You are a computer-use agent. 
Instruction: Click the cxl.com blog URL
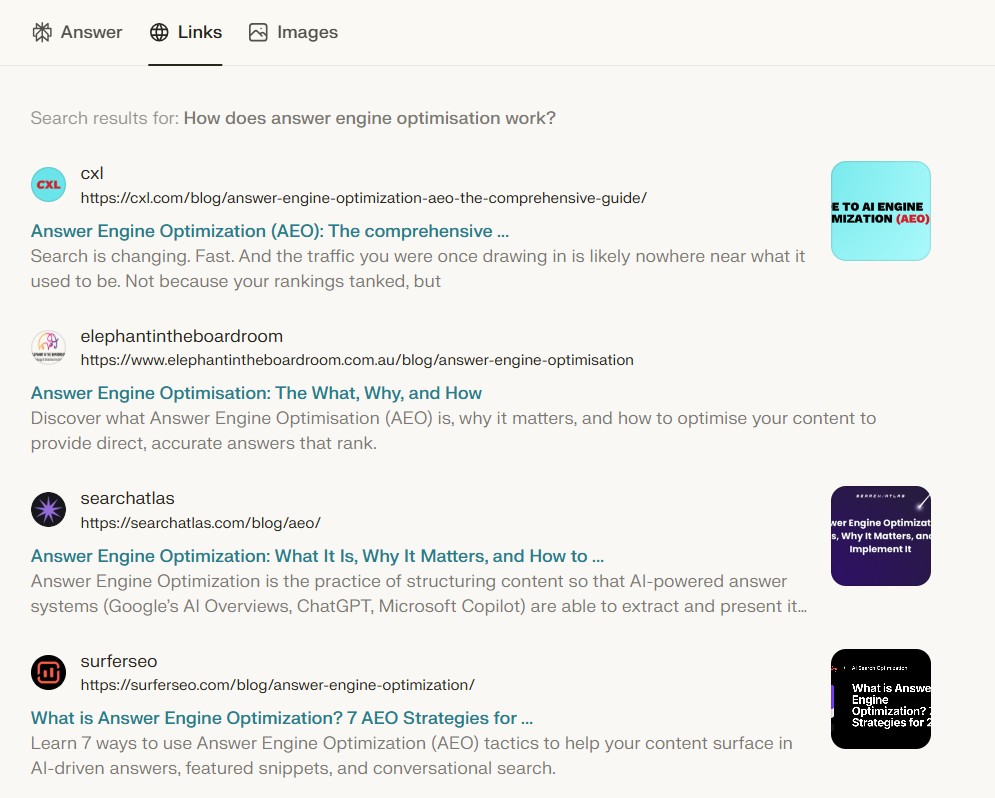point(363,198)
